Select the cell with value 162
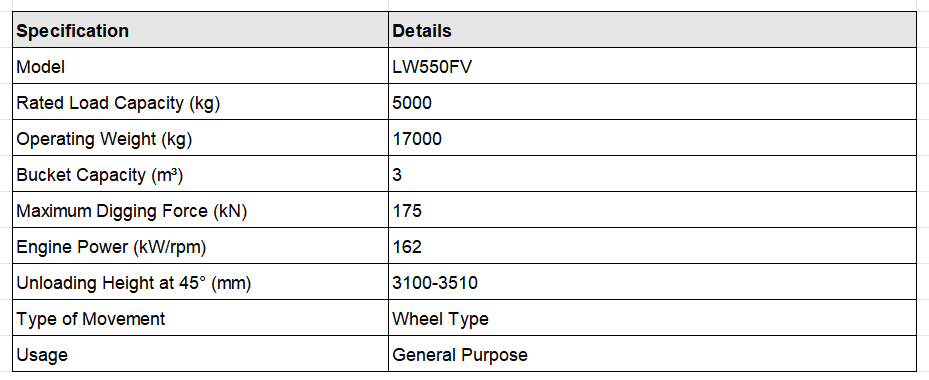The image size is (929, 380). tap(652, 246)
